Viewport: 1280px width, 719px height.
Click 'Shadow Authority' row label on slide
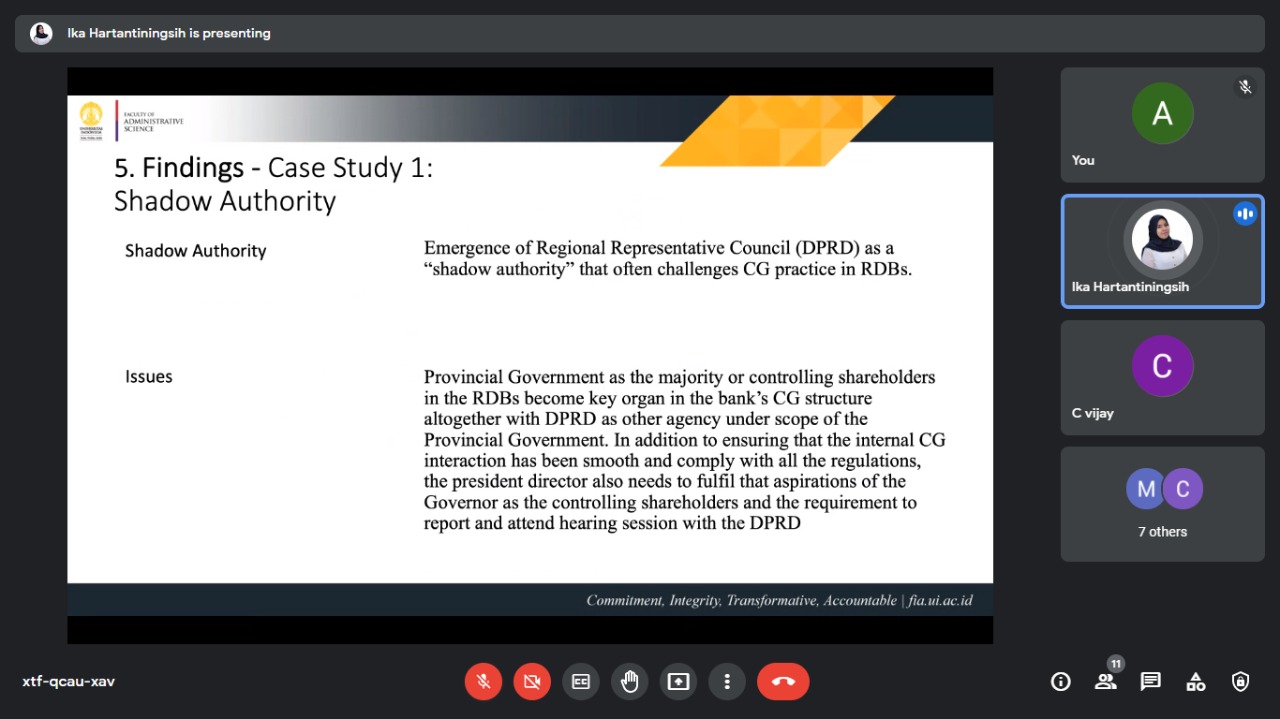(196, 251)
